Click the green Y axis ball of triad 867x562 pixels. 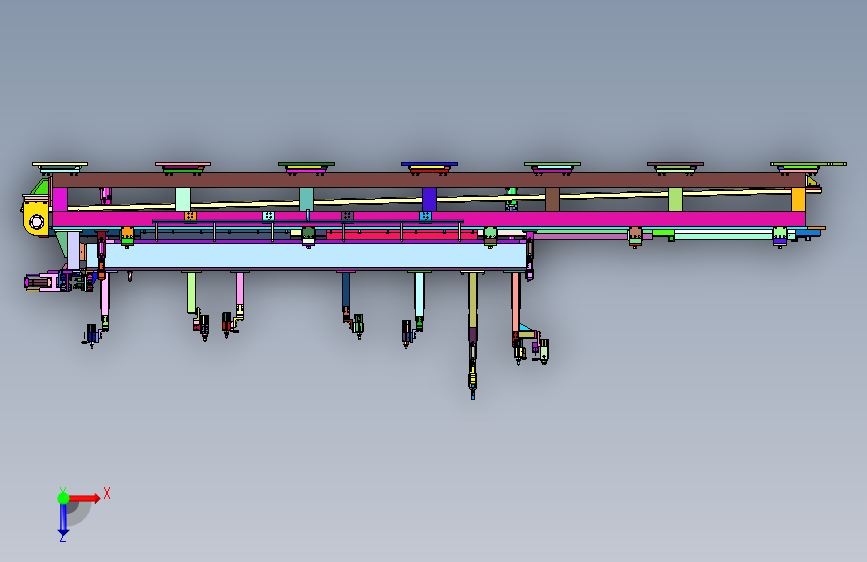click(63, 498)
